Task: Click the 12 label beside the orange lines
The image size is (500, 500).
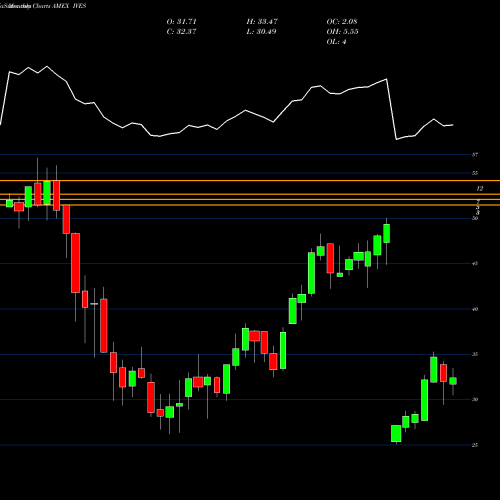Action: click(x=479, y=189)
